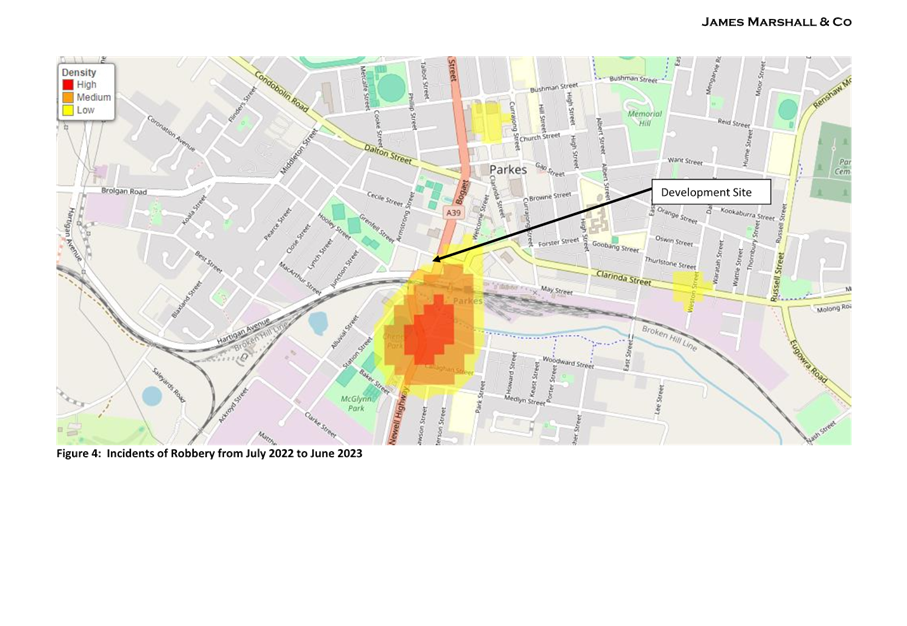
Task: Click the A39 route shield
Action: click(x=454, y=213)
